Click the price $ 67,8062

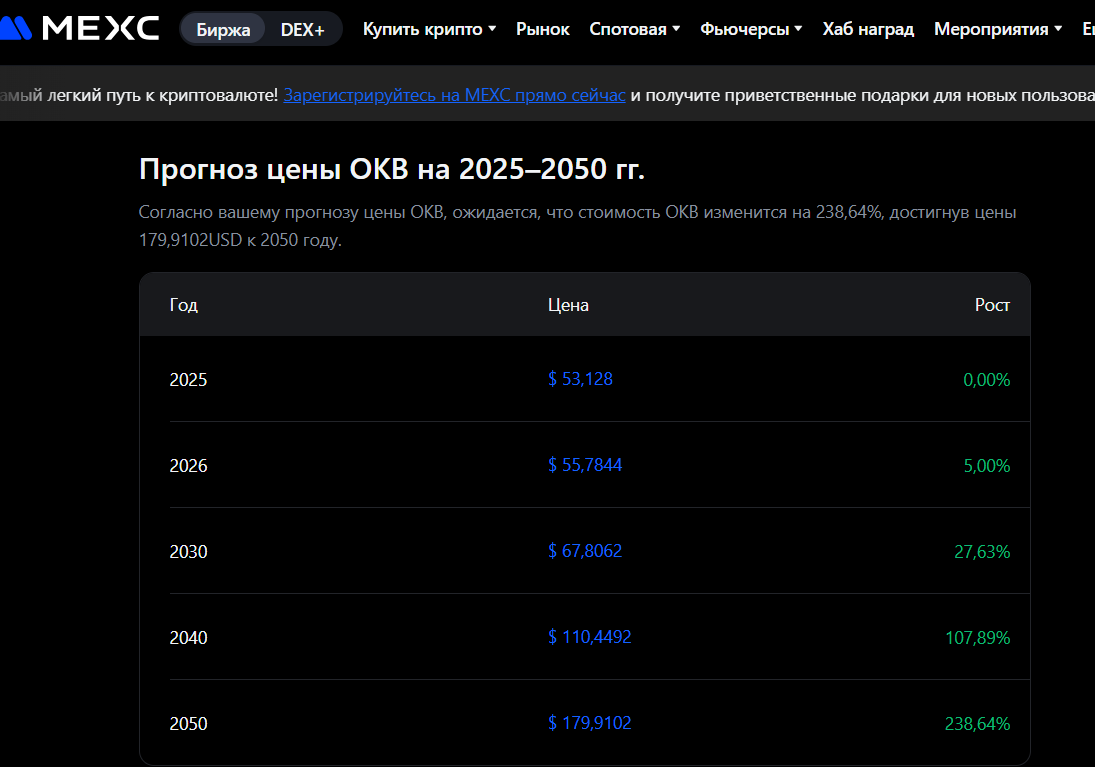585,550
